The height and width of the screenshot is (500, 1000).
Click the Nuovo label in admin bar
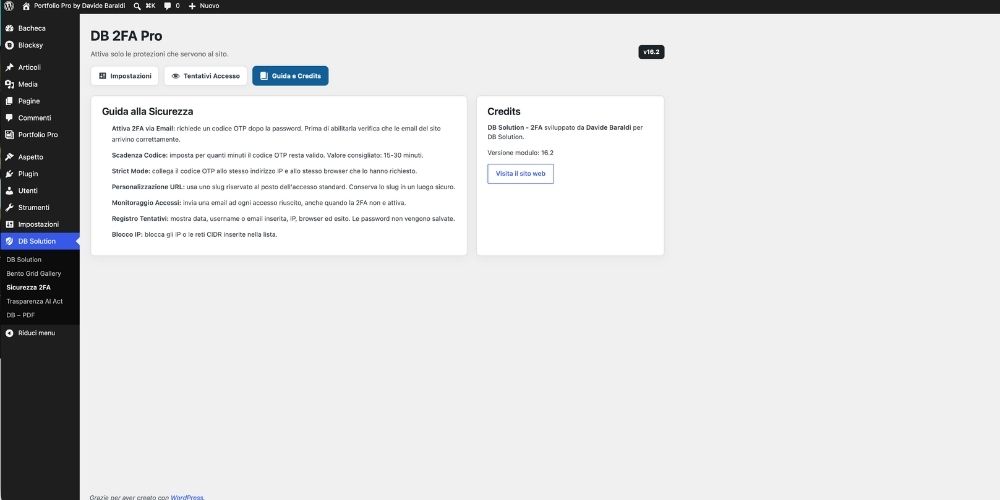coord(209,6)
